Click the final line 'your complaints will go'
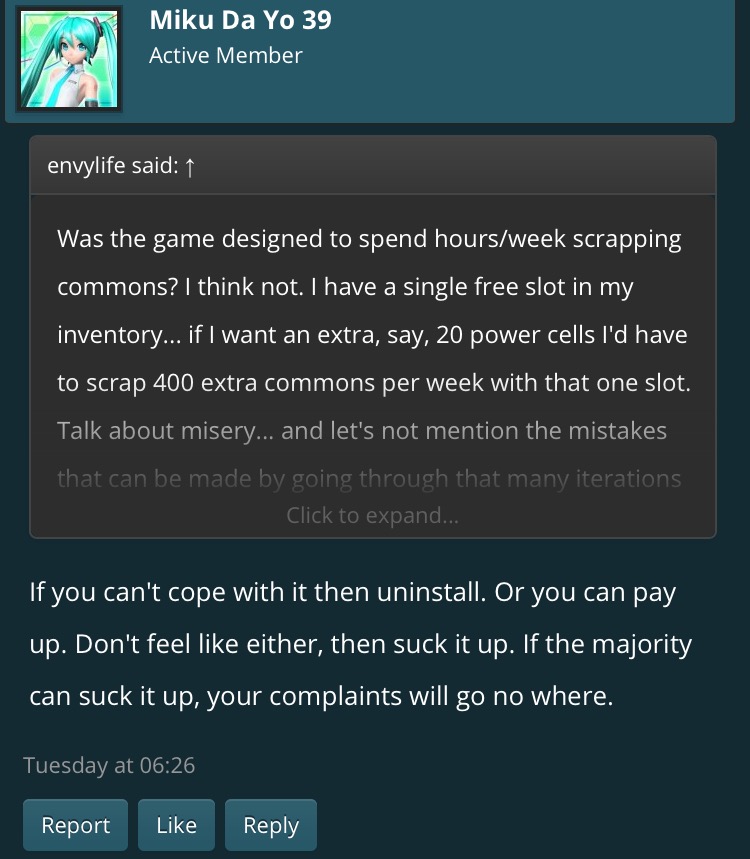The height and width of the screenshot is (859, 750). point(321,696)
